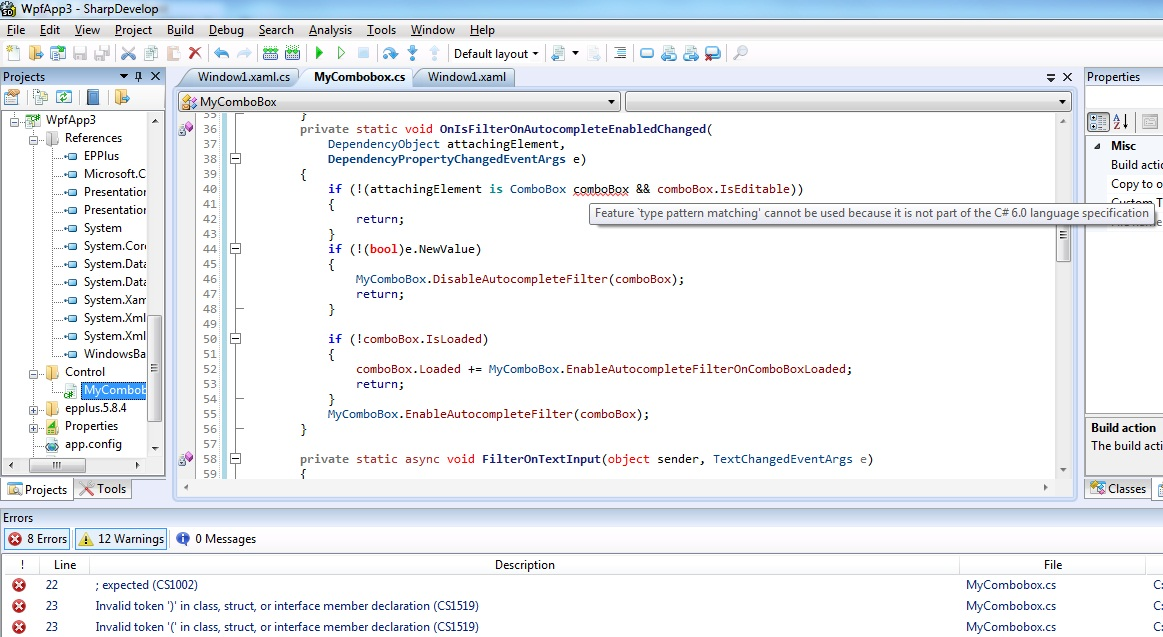This screenshot has height=637, width=1163.
Task: Click the Cut scissors icon
Action: point(128,53)
